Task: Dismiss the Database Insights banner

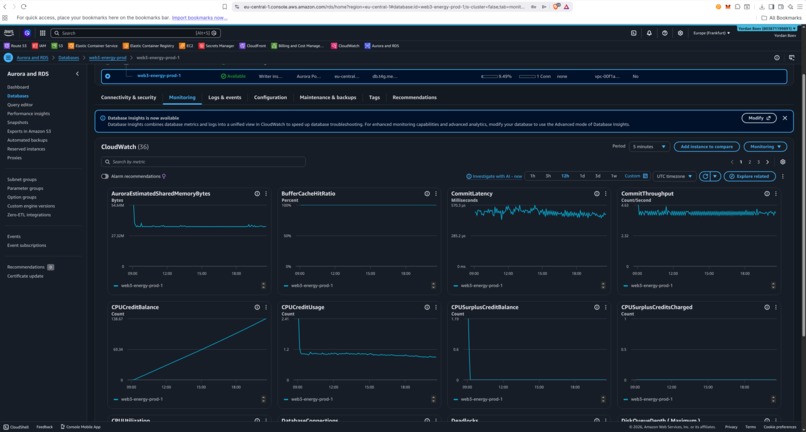Action: (x=785, y=118)
